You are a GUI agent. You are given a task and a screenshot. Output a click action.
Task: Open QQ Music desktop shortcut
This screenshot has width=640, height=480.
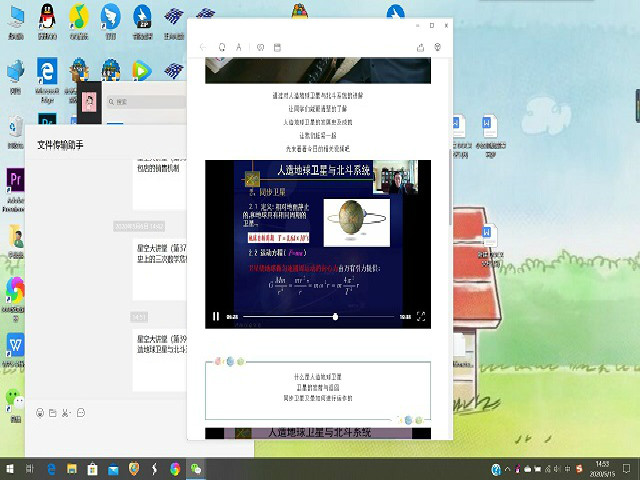[x=79, y=22]
